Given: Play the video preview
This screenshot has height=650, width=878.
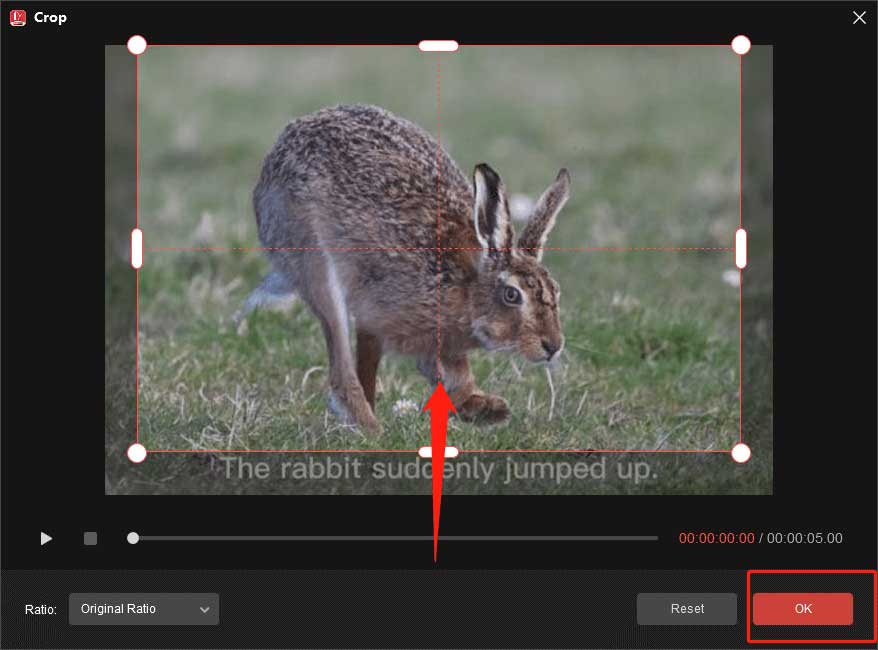Looking at the screenshot, I should (46, 538).
